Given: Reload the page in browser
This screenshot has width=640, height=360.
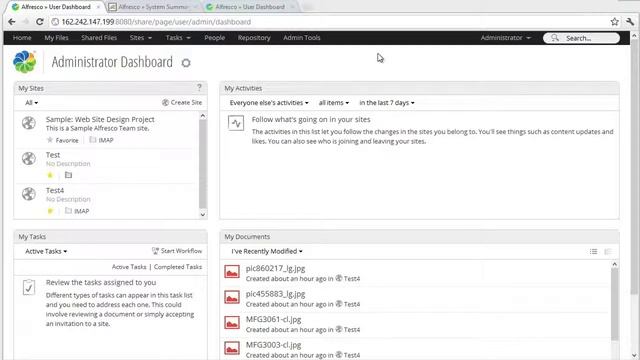Looking at the screenshot, I should [40, 22].
